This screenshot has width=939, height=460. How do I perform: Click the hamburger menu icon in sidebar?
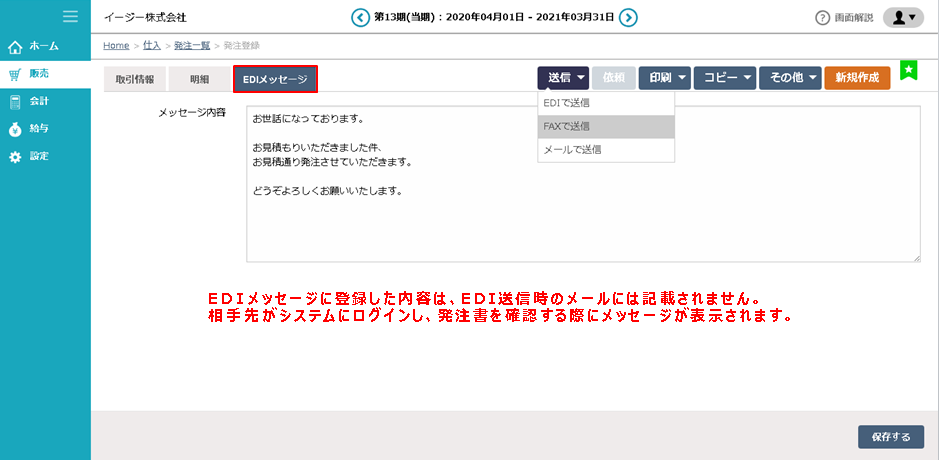tap(70, 16)
